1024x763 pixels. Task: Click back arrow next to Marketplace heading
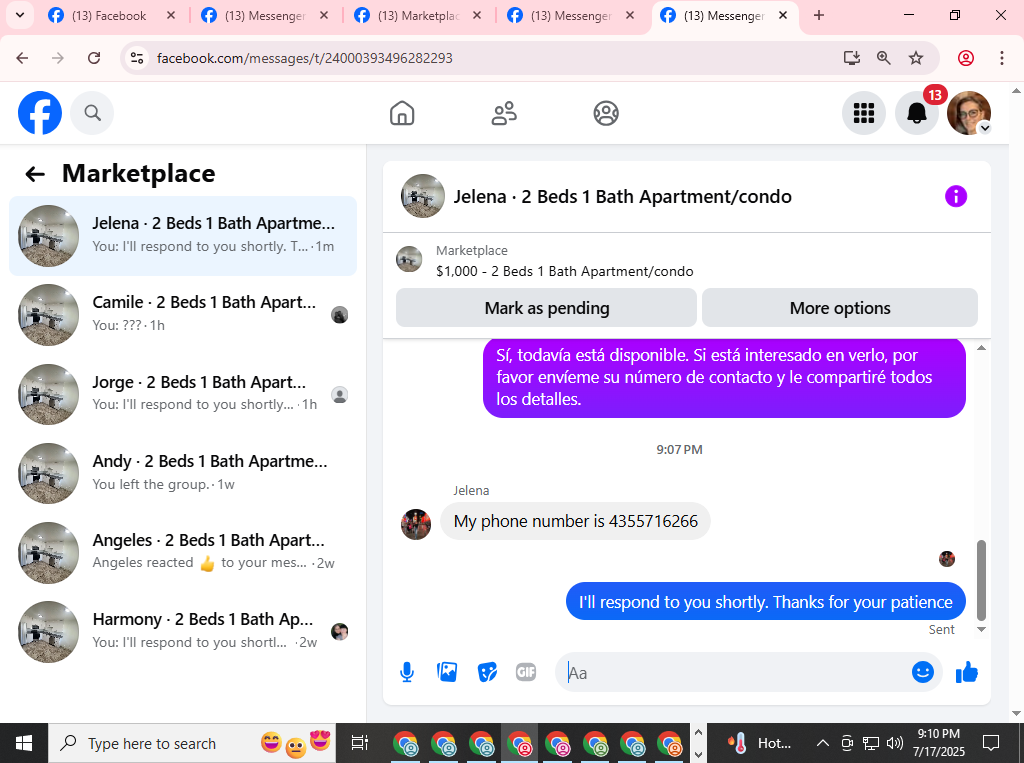pyautogui.click(x=35, y=174)
